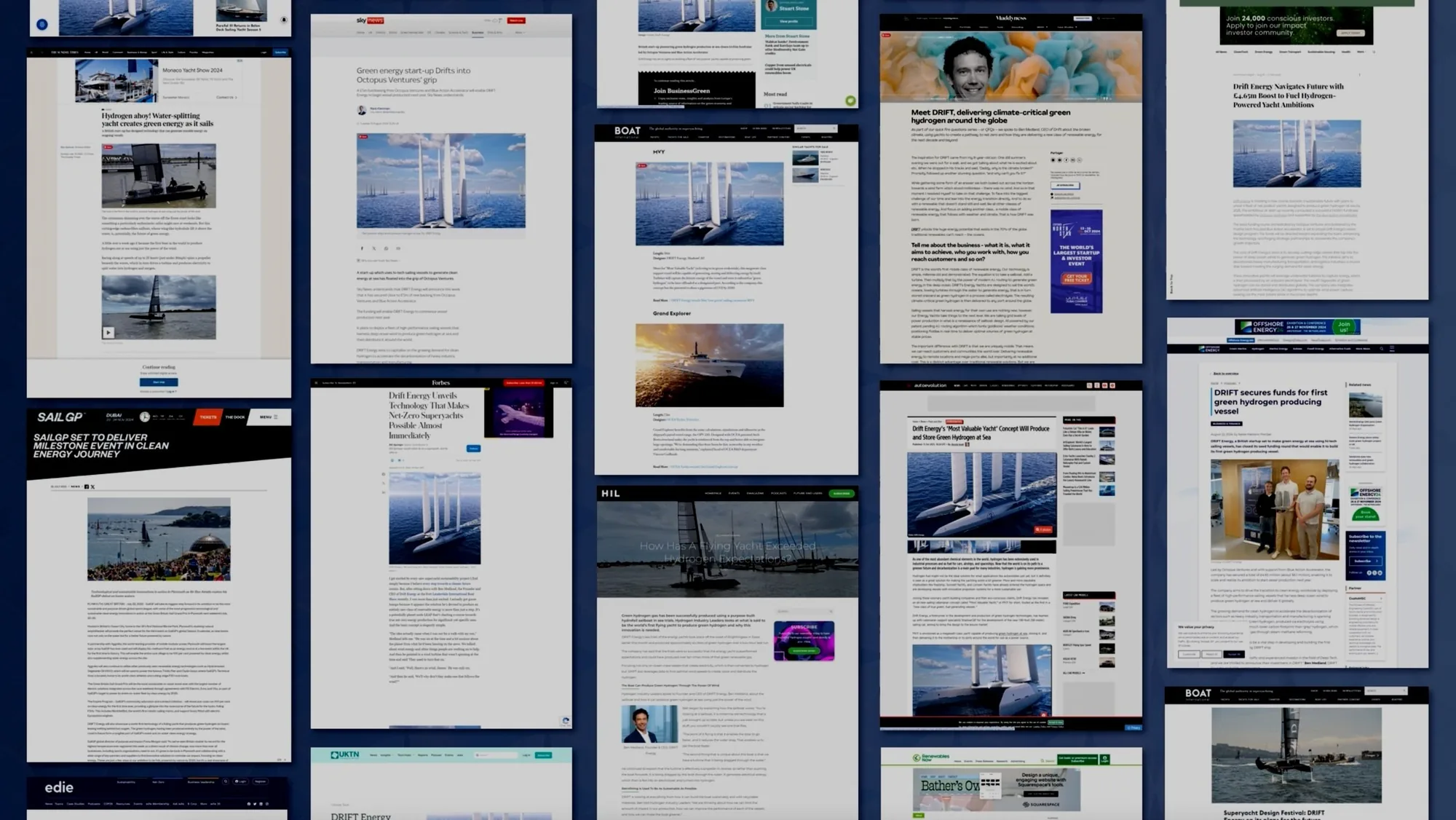Click Subscribe button in Offshore Energy newsletter box
The width and height of the screenshot is (1456, 820).
pos(1362,561)
